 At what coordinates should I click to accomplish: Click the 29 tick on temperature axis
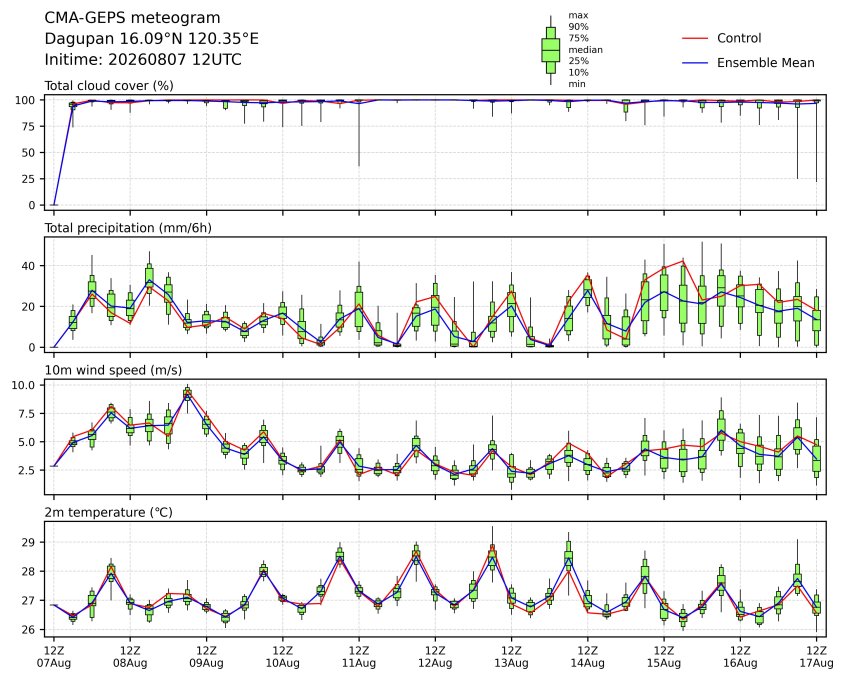[29, 543]
